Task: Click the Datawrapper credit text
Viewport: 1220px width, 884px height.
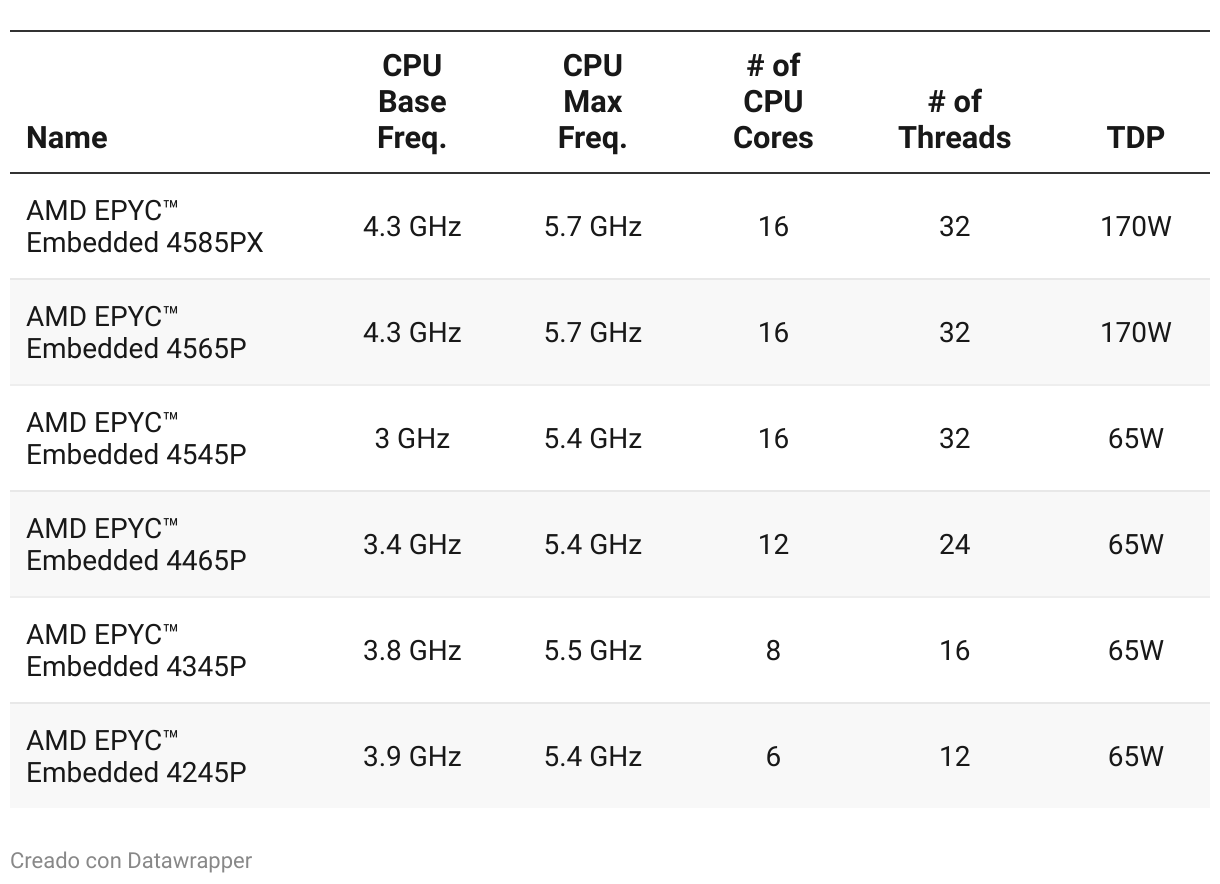Action: 131,860
